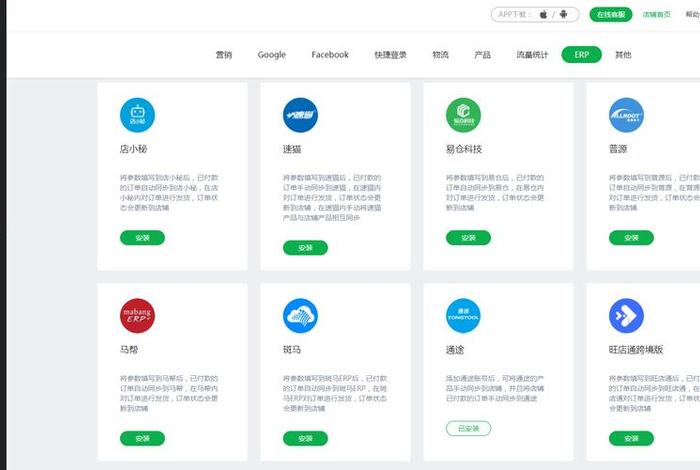Install the 易仓科技 plugin
This screenshot has height=470, width=700.
pos(468,238)
